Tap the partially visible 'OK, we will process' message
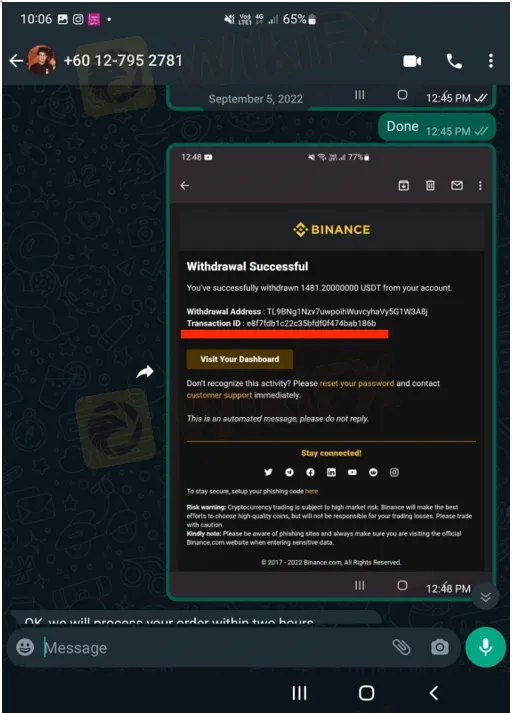The height and width of the screenshot is (713, 512). (x=196, y=618)
